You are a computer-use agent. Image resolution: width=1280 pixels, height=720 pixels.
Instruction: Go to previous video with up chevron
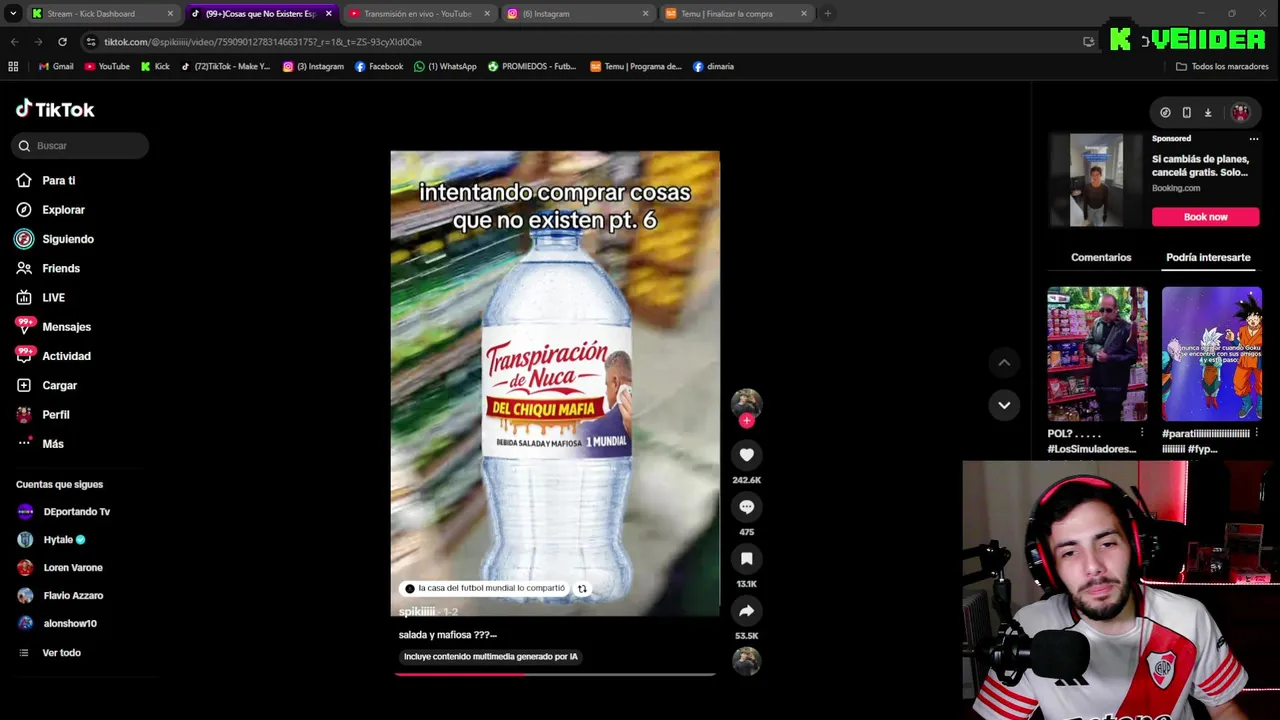[1004, 362]
